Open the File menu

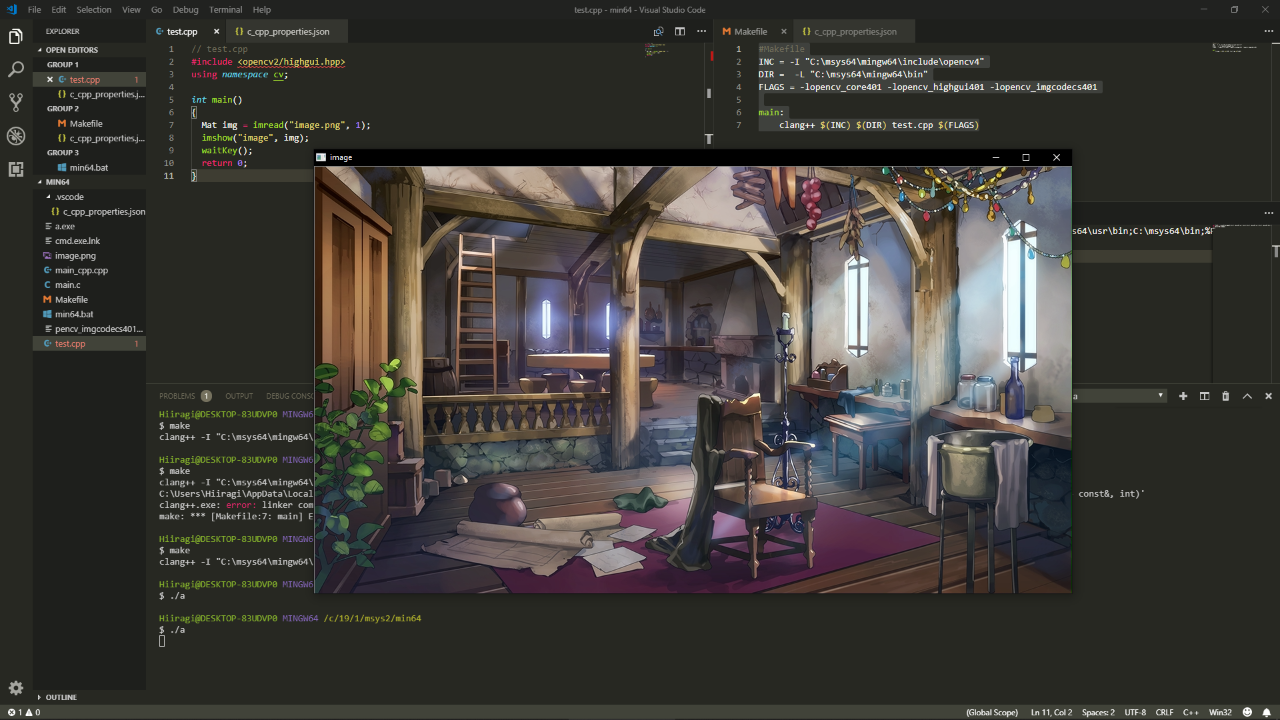tap(35, 10)
